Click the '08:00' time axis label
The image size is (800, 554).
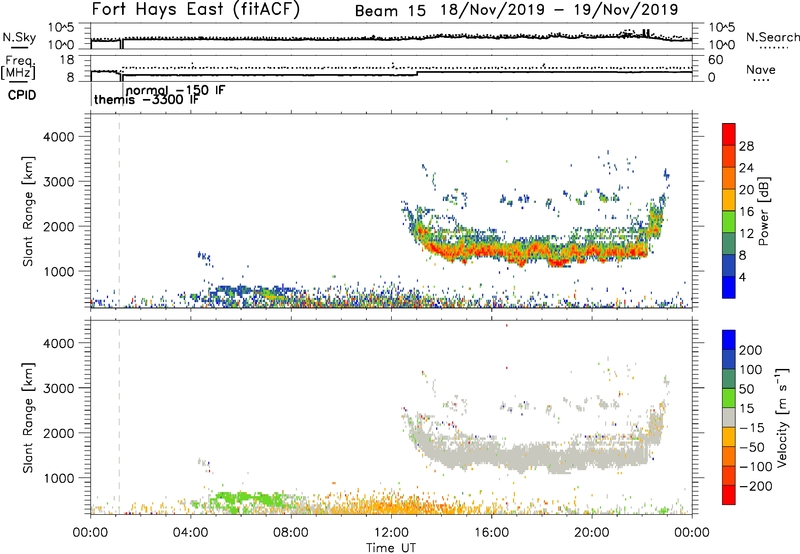(x=291, y=533)
